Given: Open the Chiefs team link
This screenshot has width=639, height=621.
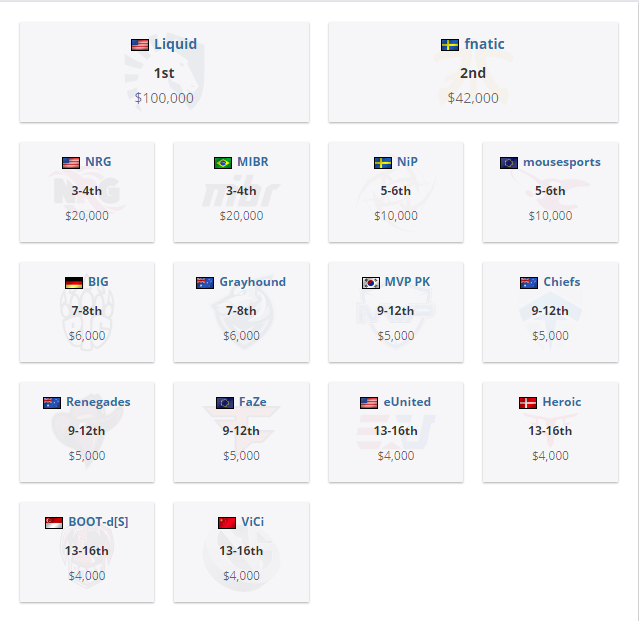Looking at the screenshot, I should [562, 282].
